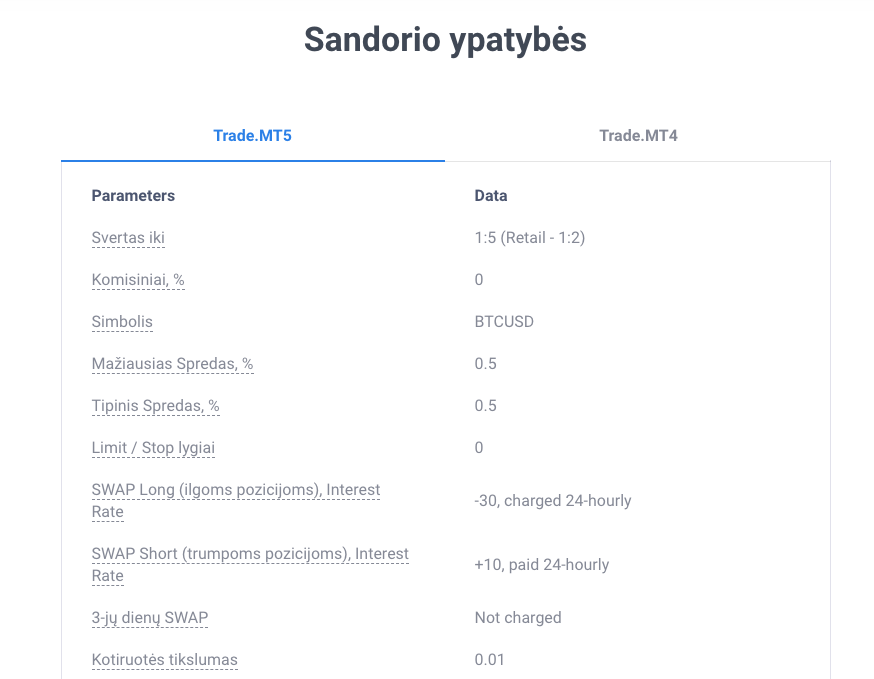Click the Tipinis Spredas, % label
This screenshot has width=874, height=679.
tap(156, 405)
